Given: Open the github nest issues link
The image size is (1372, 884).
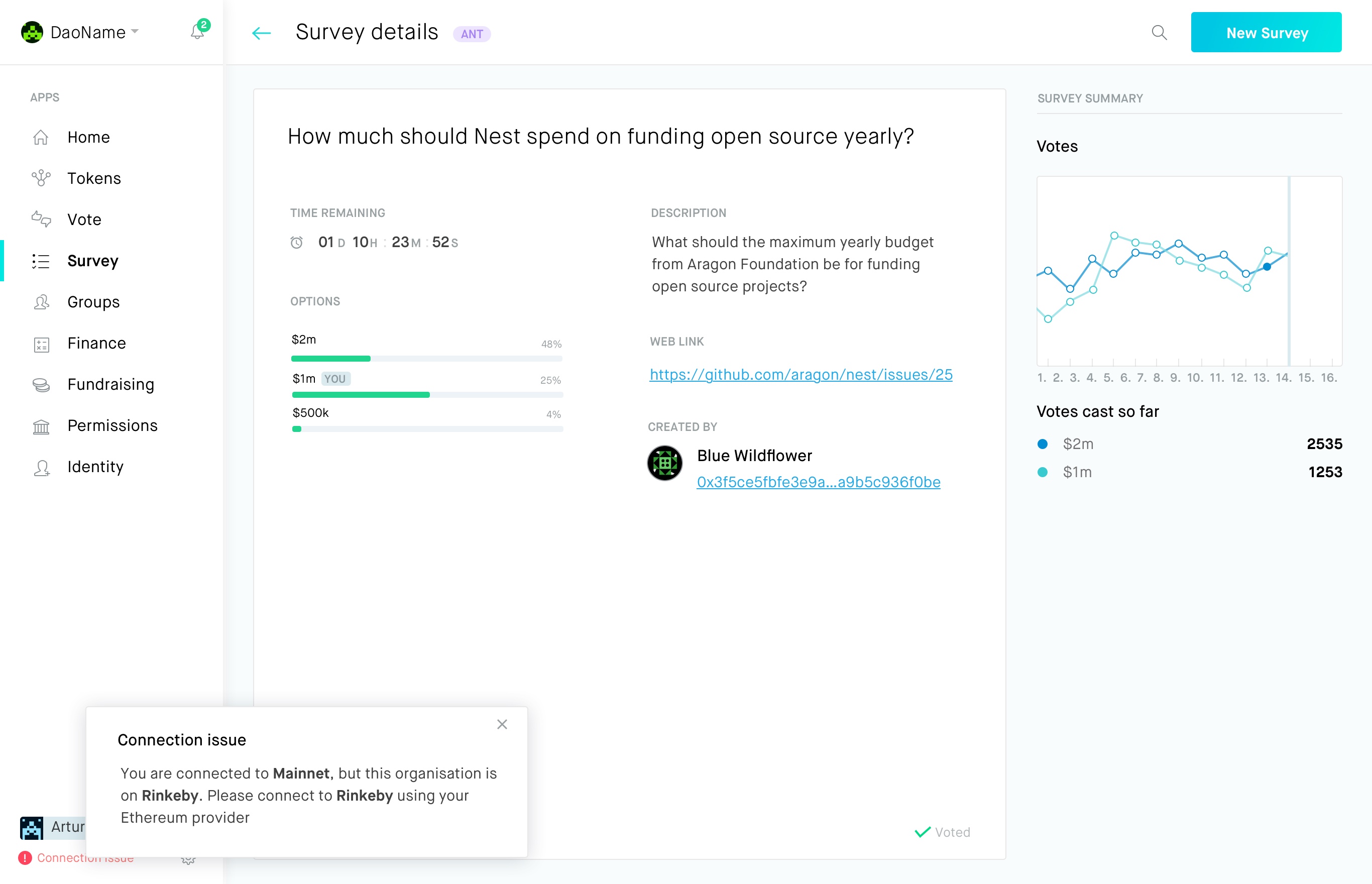Looking at the screenshot, I should 801,374.
